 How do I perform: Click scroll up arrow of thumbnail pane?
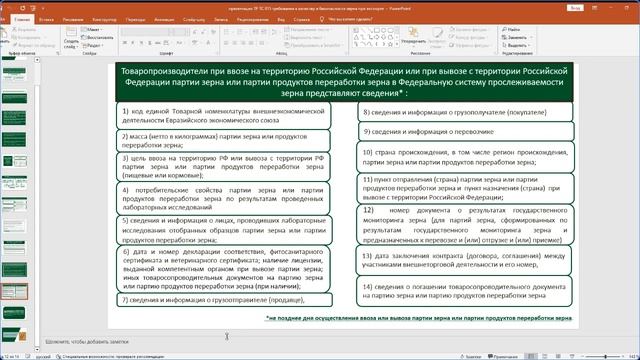[x=37, y=60]
